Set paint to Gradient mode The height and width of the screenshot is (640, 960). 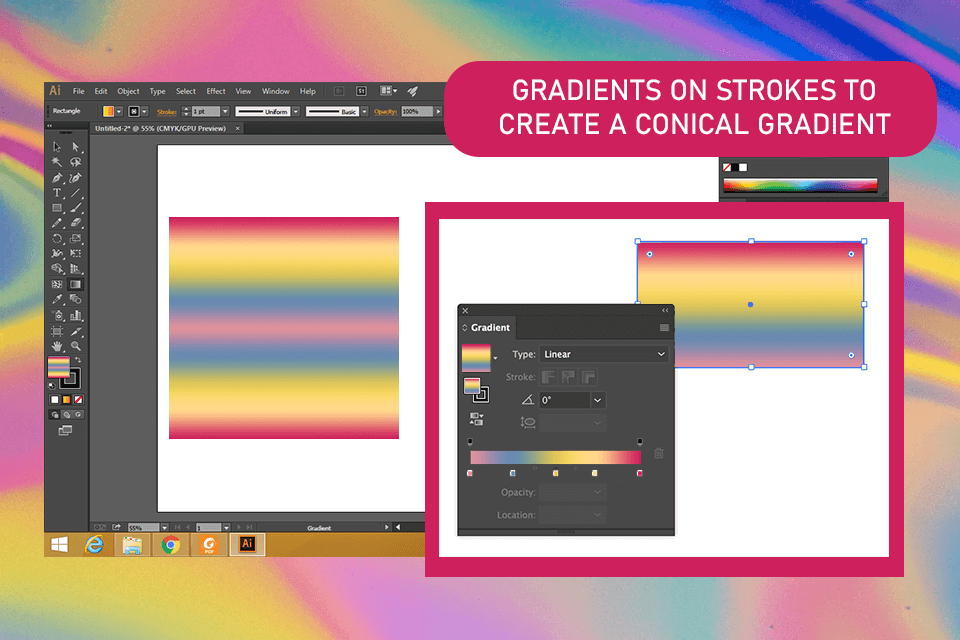point(66,399)
